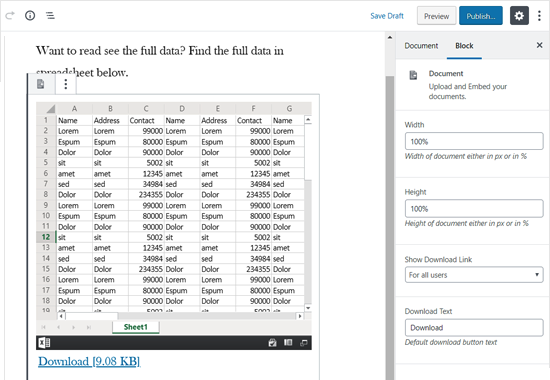The image size is (550, 380).
Task: Click the redo arrow icon
Action: (x=10, y=15)
